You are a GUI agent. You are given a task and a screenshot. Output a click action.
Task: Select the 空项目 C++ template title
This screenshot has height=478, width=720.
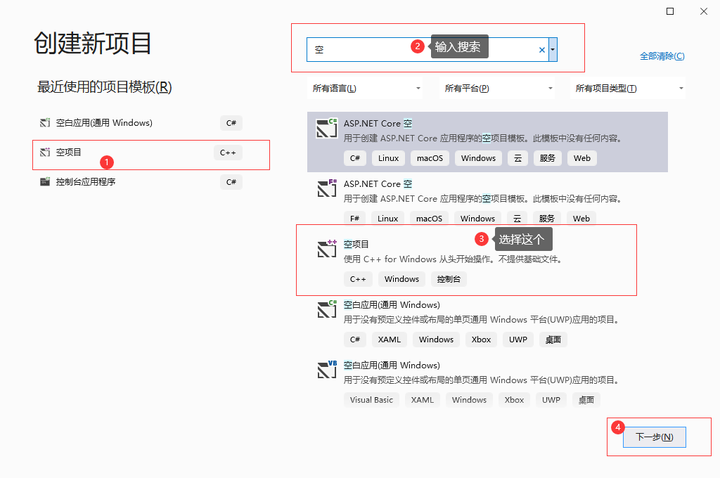click(356, 244)
